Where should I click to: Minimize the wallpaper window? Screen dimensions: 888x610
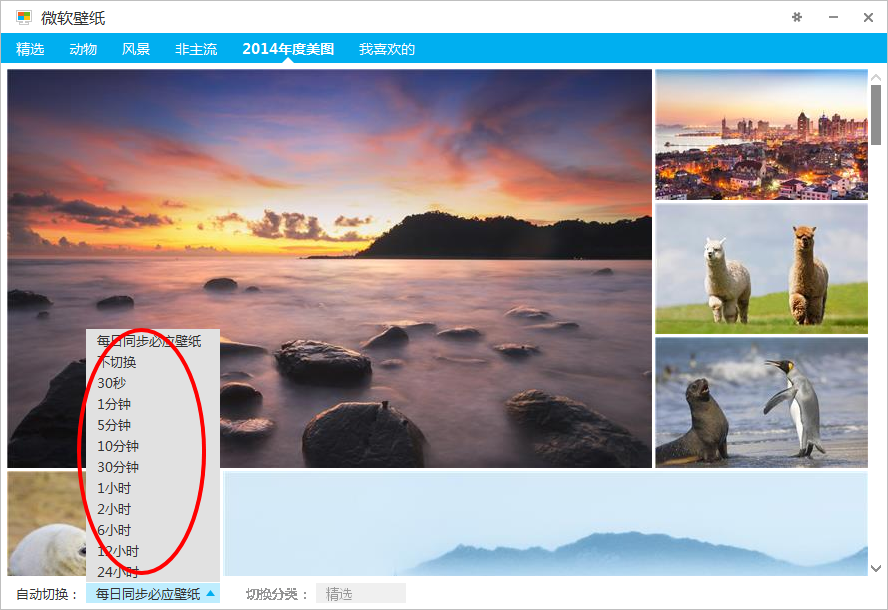pos(833,18)
